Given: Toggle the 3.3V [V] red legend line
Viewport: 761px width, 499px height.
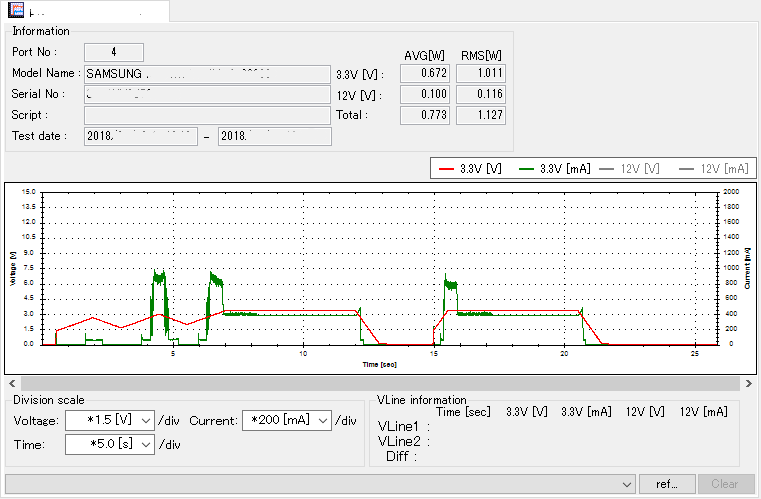Looking at the screenshot, I should click(469, 169).
